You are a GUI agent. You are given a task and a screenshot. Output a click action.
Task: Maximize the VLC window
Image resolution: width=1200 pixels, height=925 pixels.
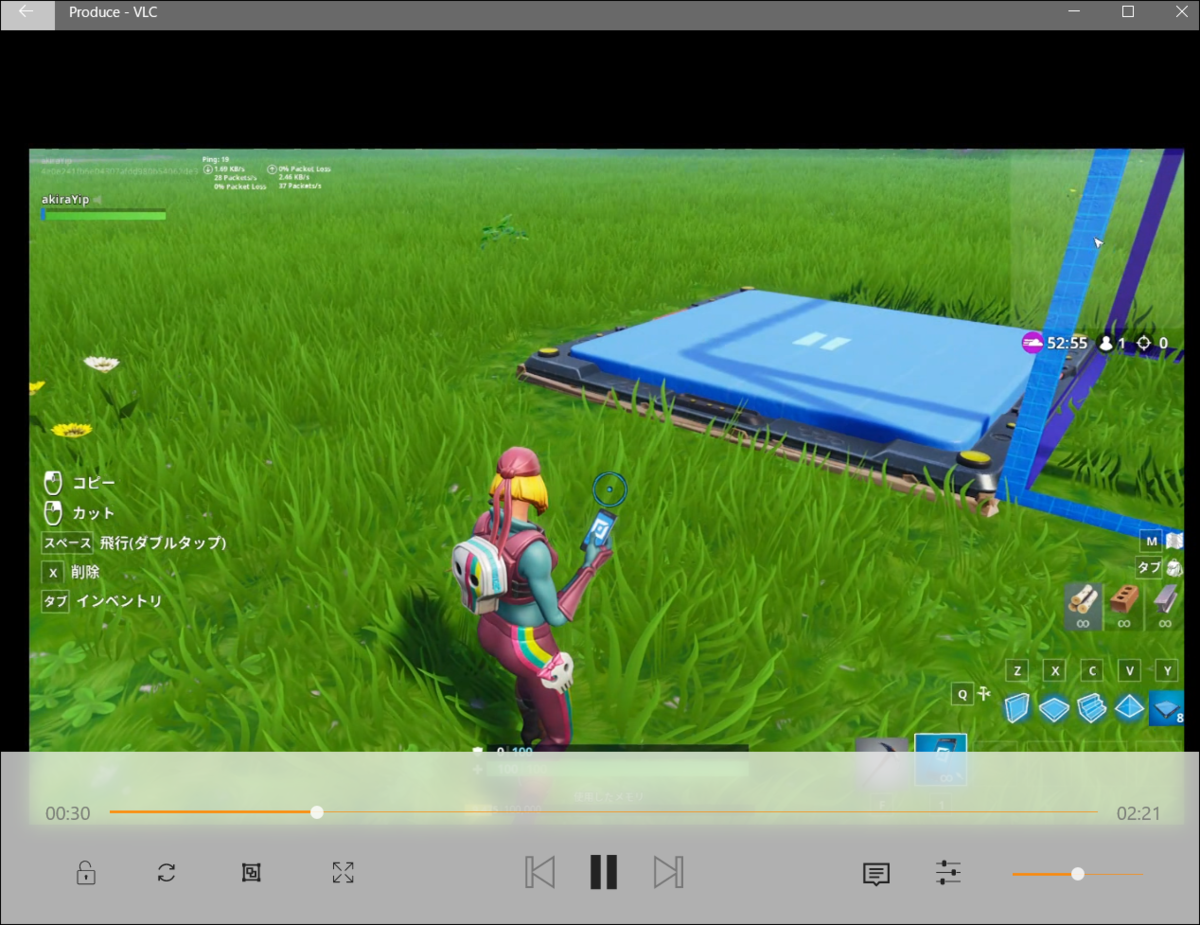coord(1128,12)
